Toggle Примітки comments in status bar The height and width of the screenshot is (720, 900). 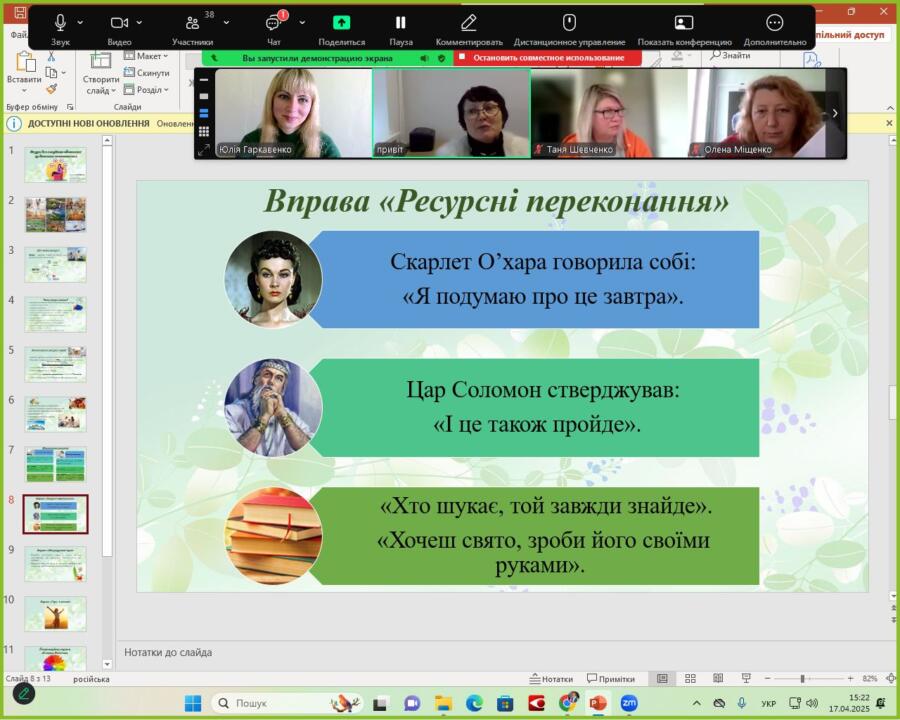coord(611,679)
